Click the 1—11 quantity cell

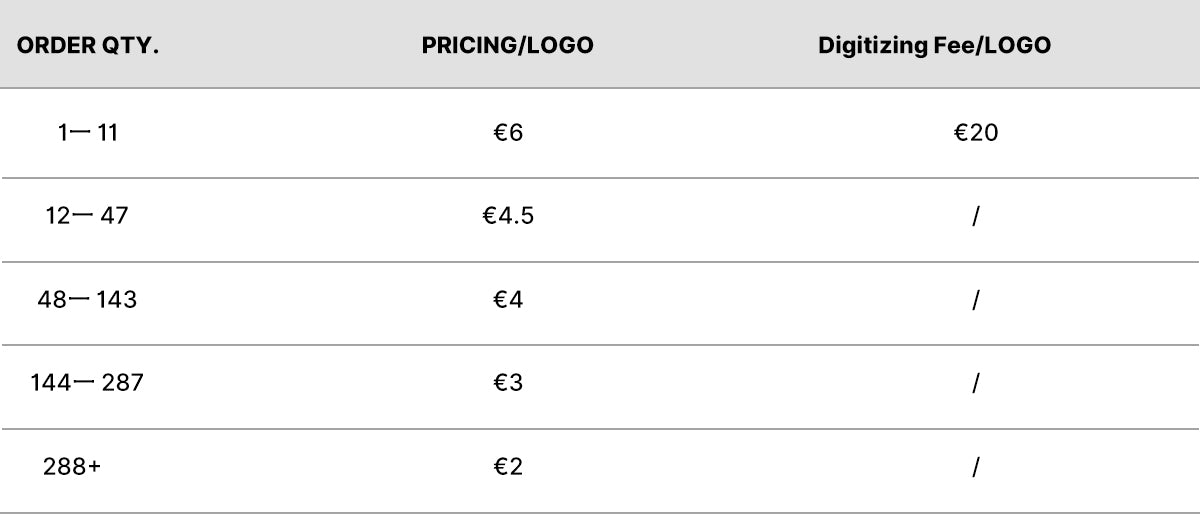click(88, 132)
